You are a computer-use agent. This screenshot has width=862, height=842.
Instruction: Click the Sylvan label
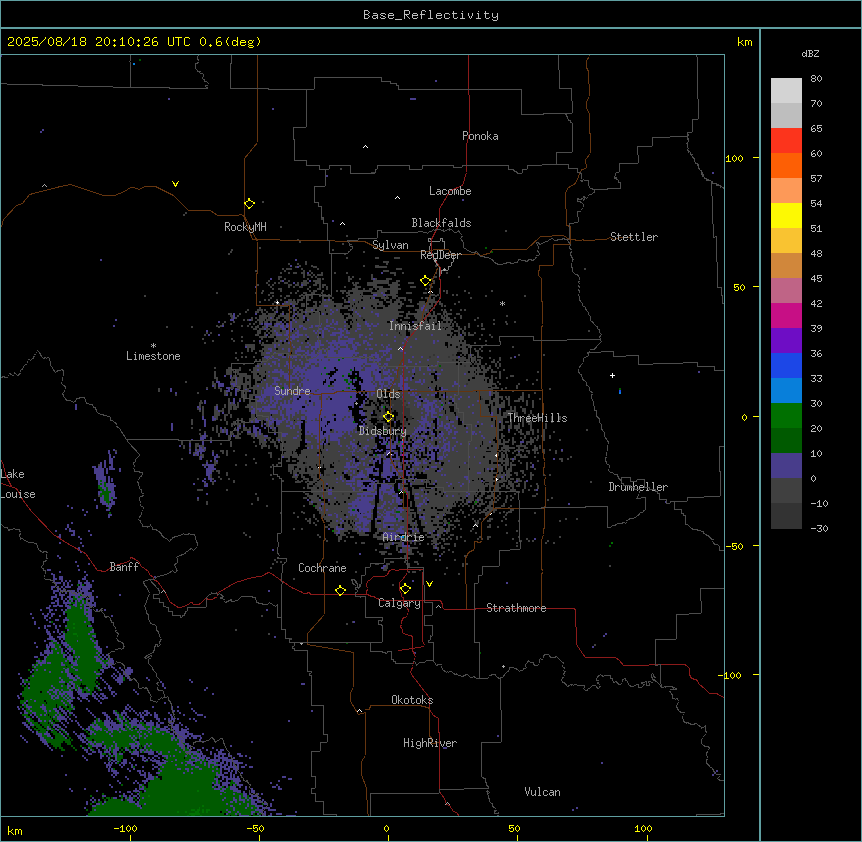(390, 245)
